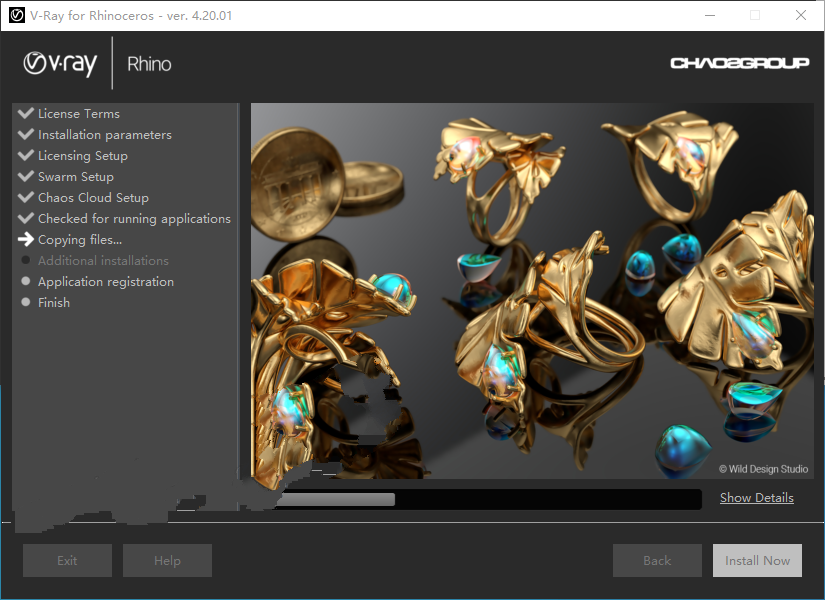Click the checkmark beside Licensing Setup

click(x=26, y=155)
